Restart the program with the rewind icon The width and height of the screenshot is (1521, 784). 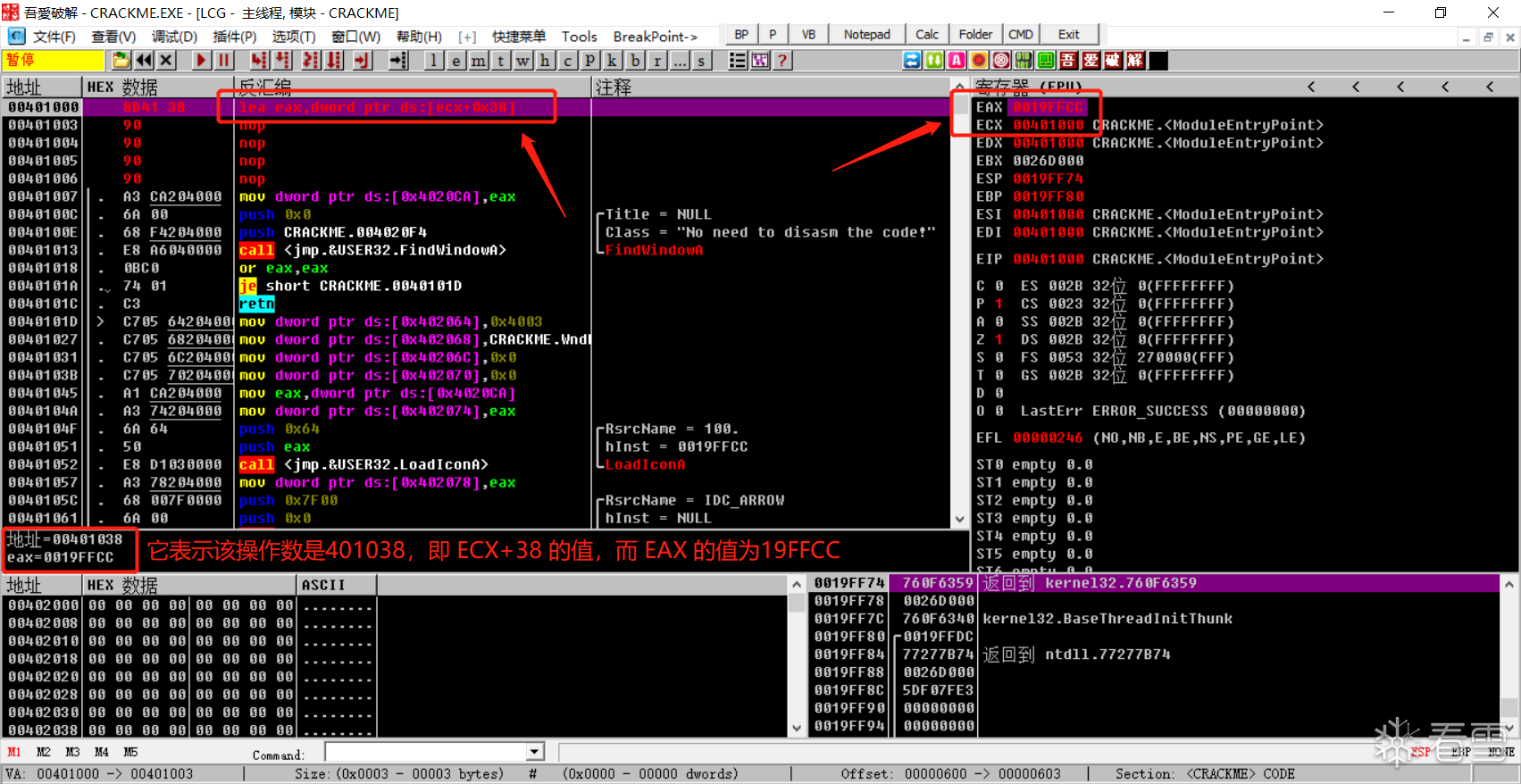click(143, 60)
